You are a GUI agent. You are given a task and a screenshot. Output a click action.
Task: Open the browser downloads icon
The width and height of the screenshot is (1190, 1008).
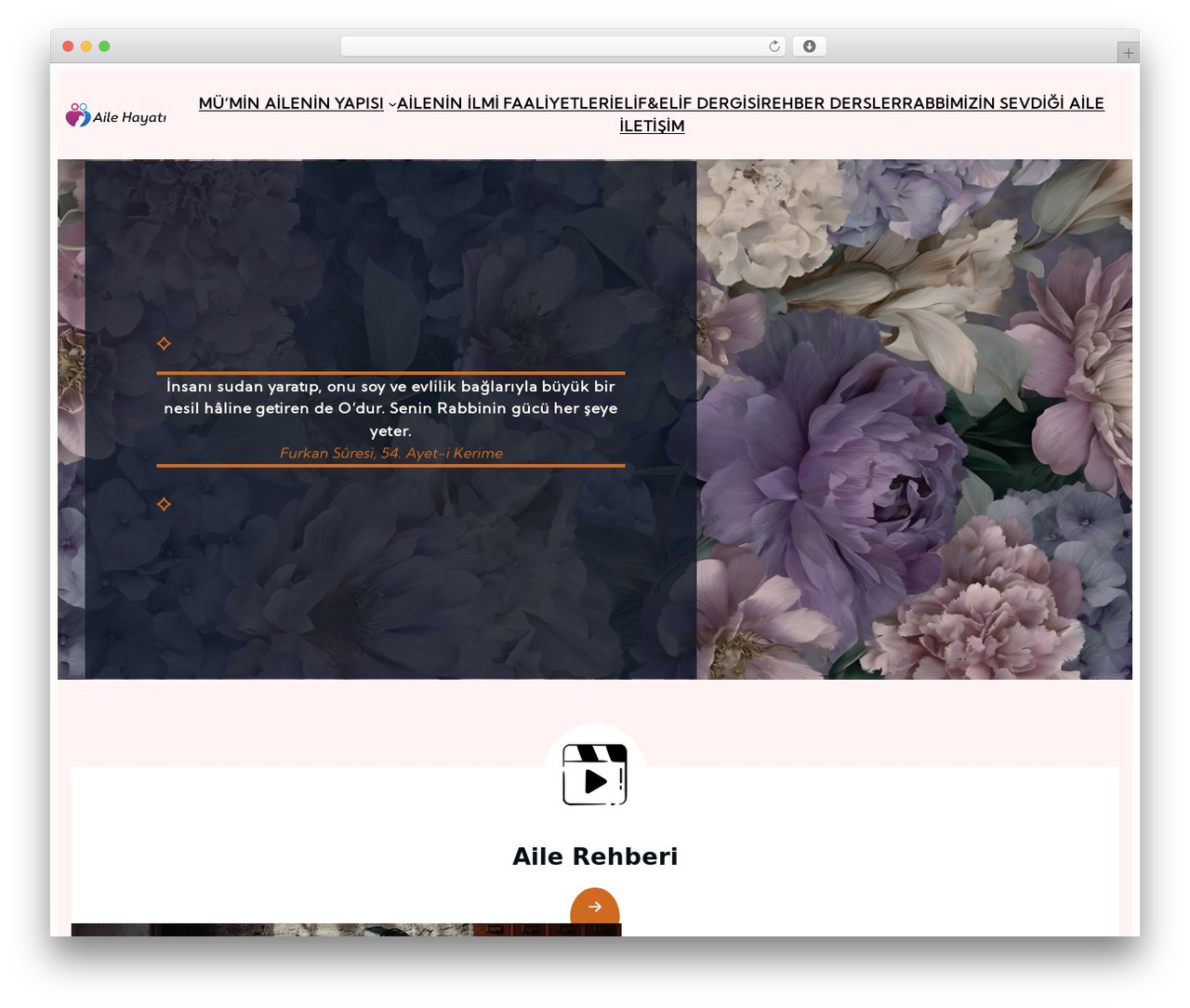[x=809, y=46]
